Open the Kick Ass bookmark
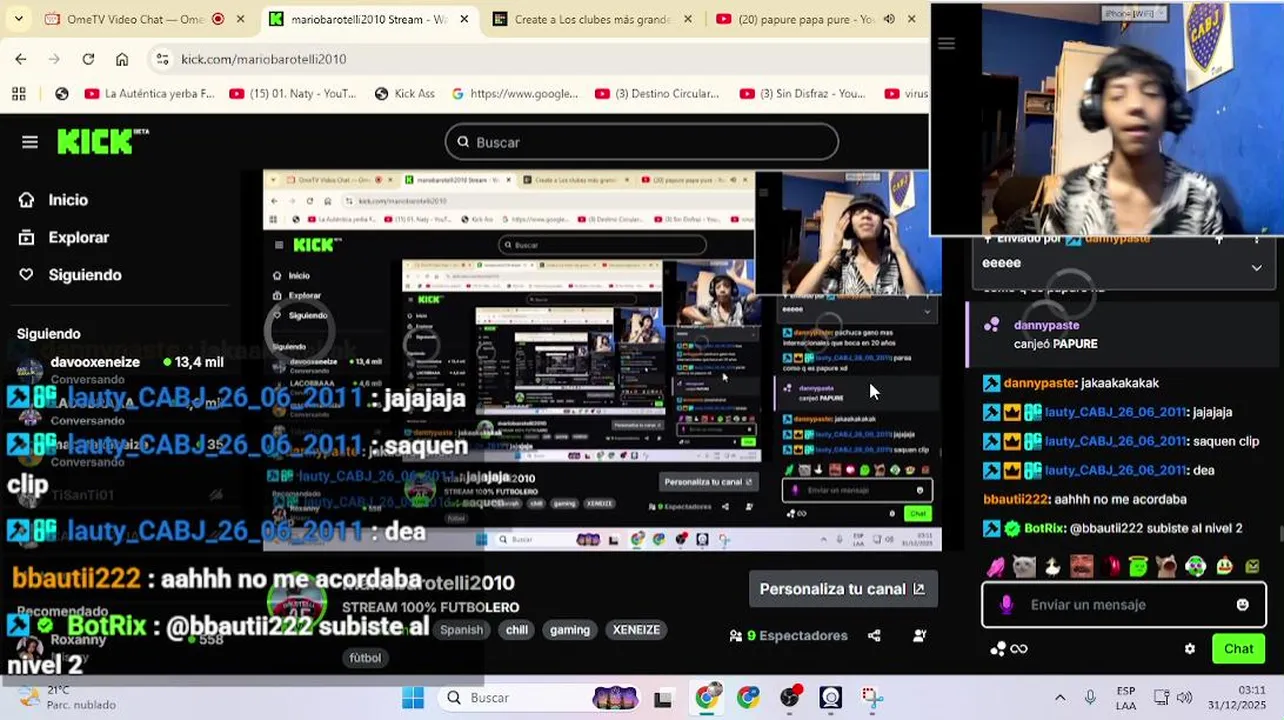Screen dimensions: 1284x720 tap(405, 94)
